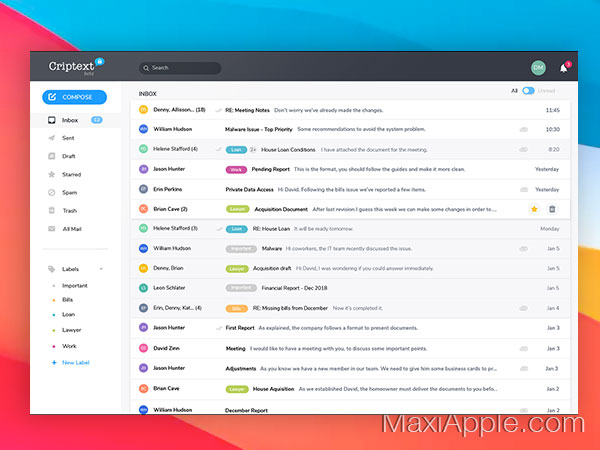The image size is (600, 450).
Task: Expand the Labels dropdown arrow
Action: [x=101, y=269]
